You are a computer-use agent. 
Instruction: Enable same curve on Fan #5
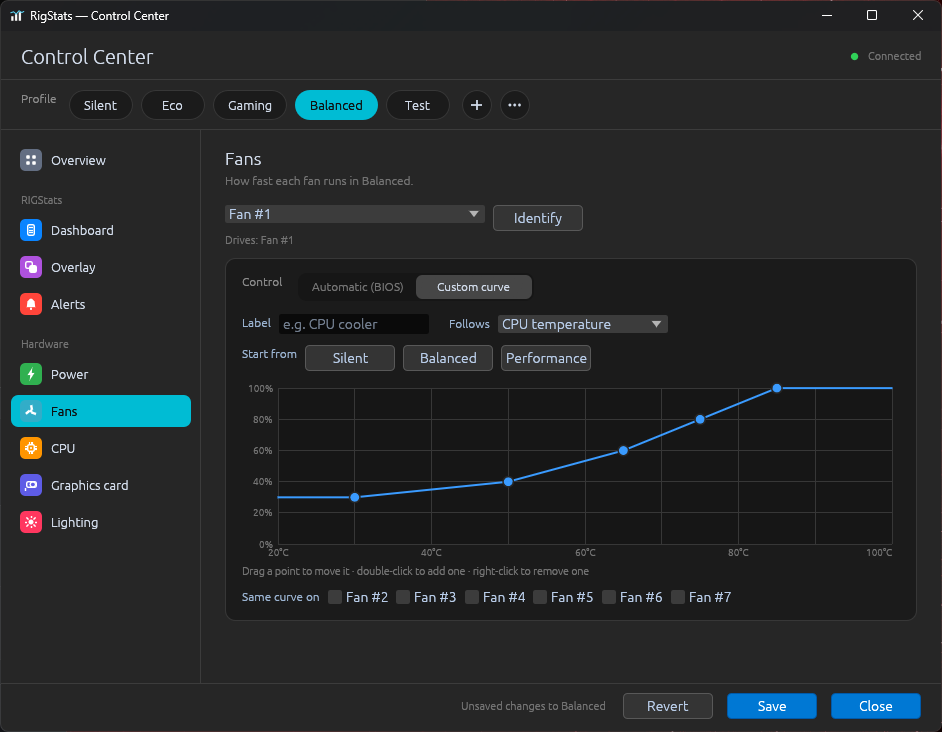(x=540, y=597)
